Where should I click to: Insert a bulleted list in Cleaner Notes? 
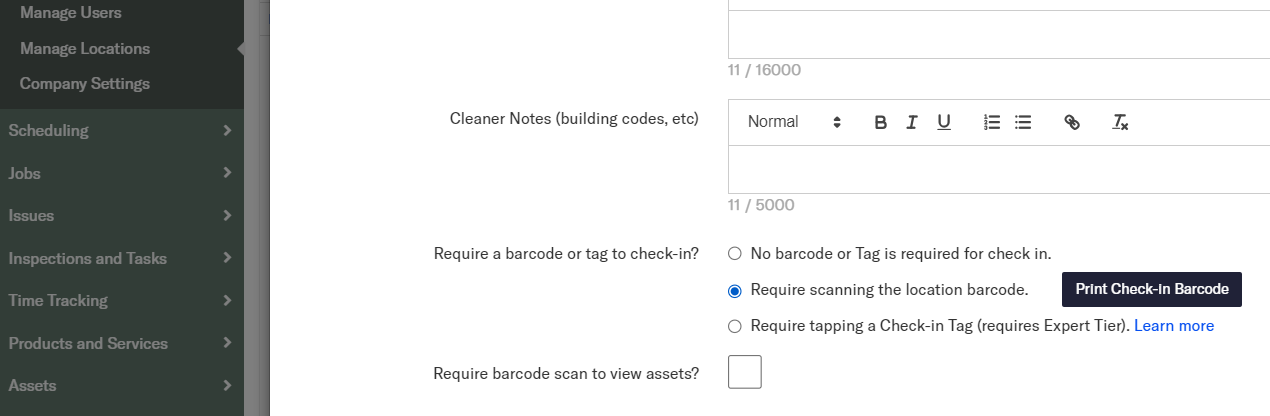1023,122
